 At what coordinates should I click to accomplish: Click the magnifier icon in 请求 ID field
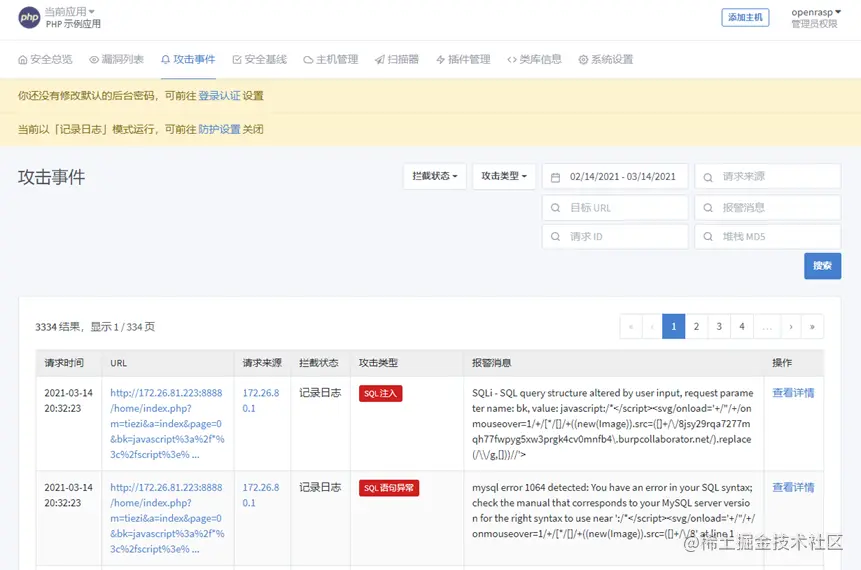(x=555, y=236)
